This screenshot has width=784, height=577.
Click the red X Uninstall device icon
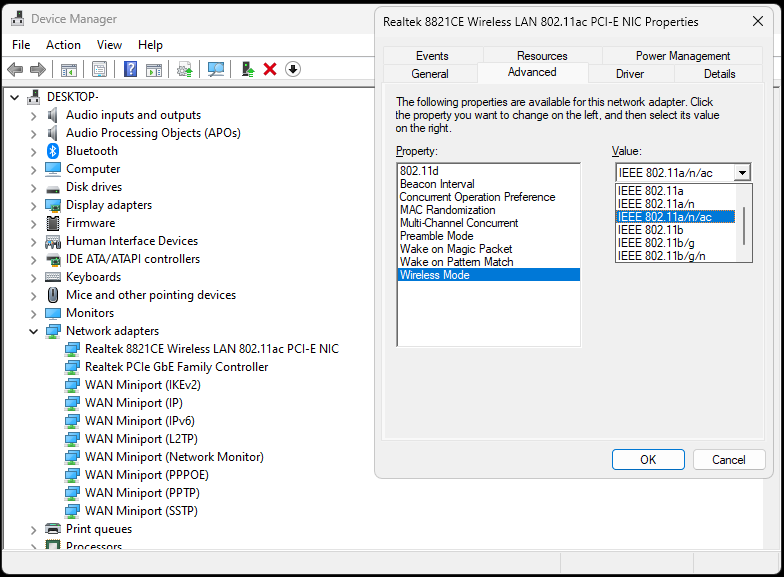click(270, 69)
